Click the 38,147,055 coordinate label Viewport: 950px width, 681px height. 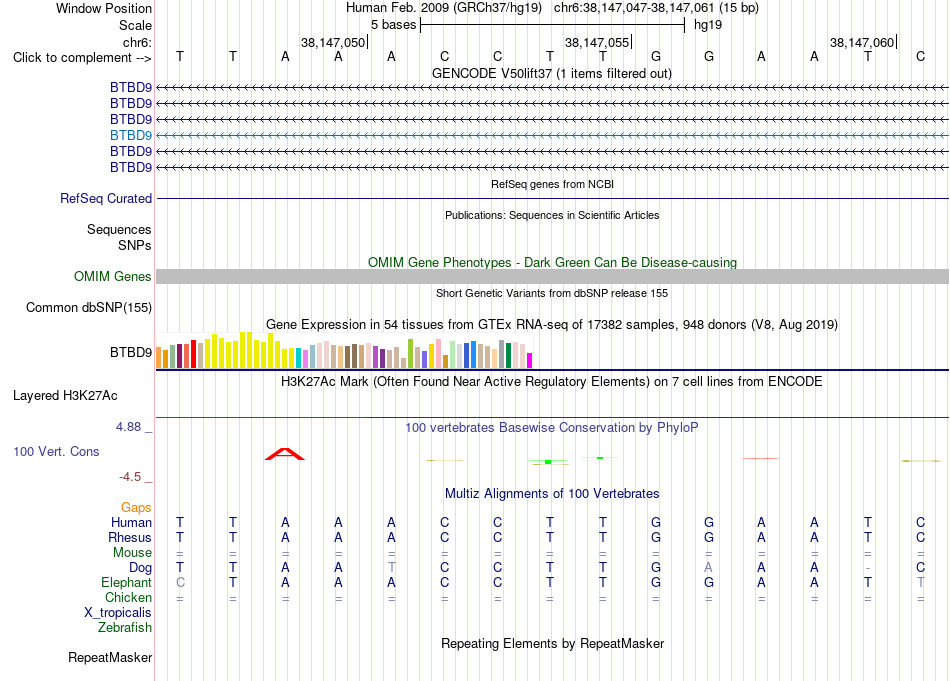pyautogui.click(x=597, y=42)
